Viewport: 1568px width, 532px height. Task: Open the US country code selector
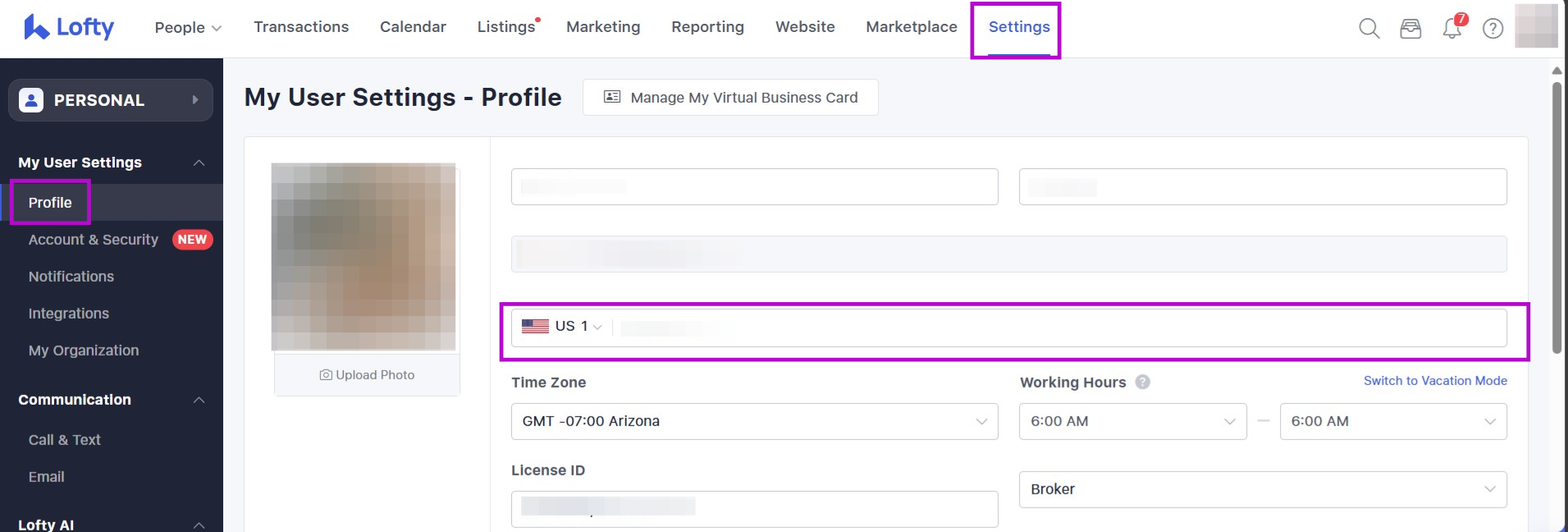tap(563, 327)
